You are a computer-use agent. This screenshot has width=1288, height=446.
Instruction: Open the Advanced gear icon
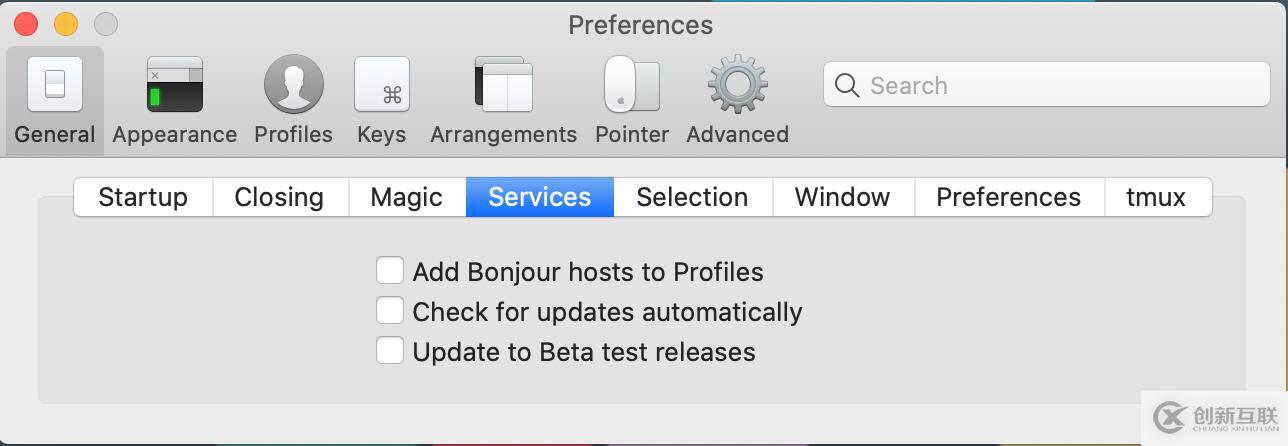tap(737, 85)
